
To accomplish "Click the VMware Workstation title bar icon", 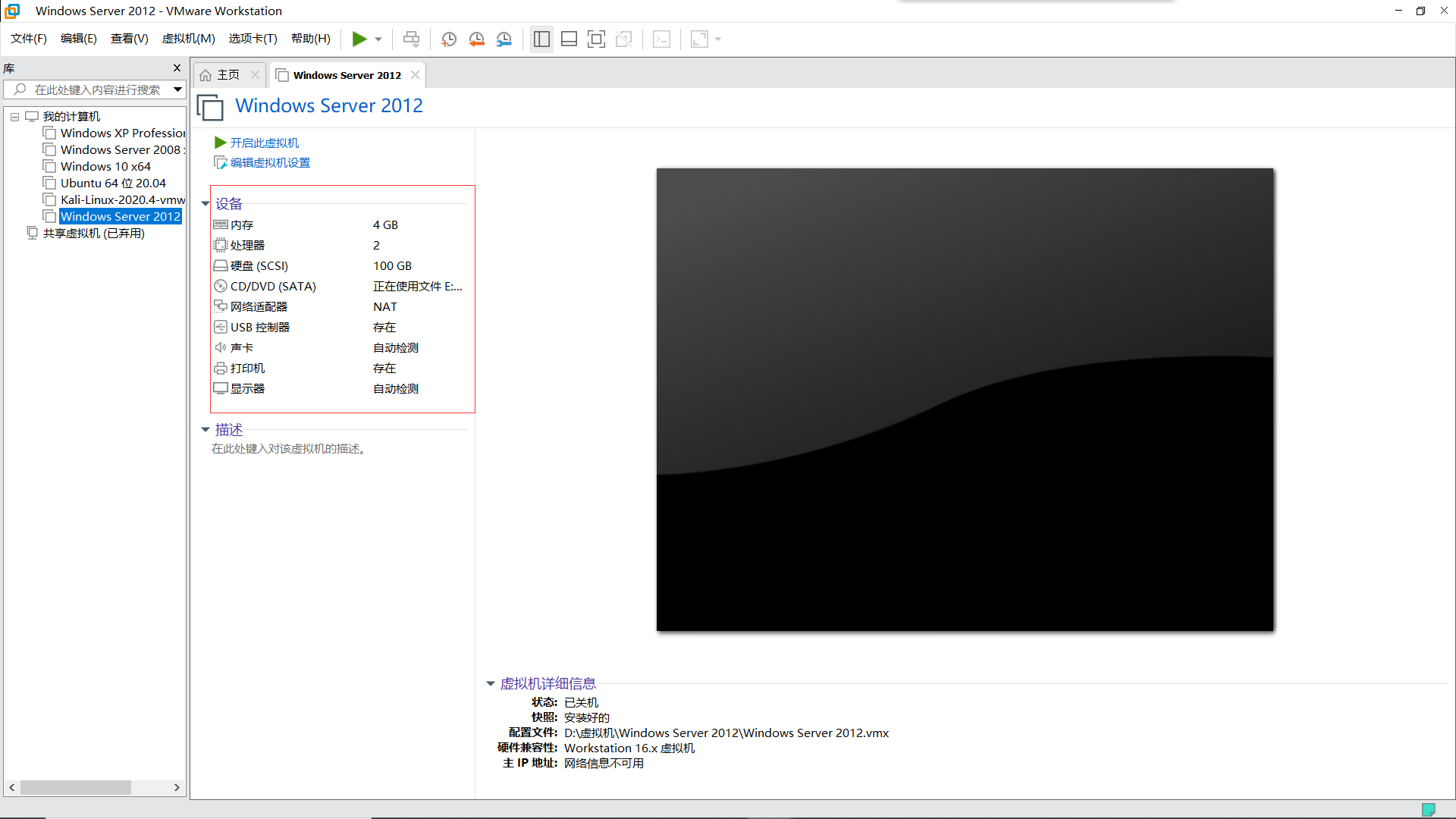I will (x=12, y=11).
